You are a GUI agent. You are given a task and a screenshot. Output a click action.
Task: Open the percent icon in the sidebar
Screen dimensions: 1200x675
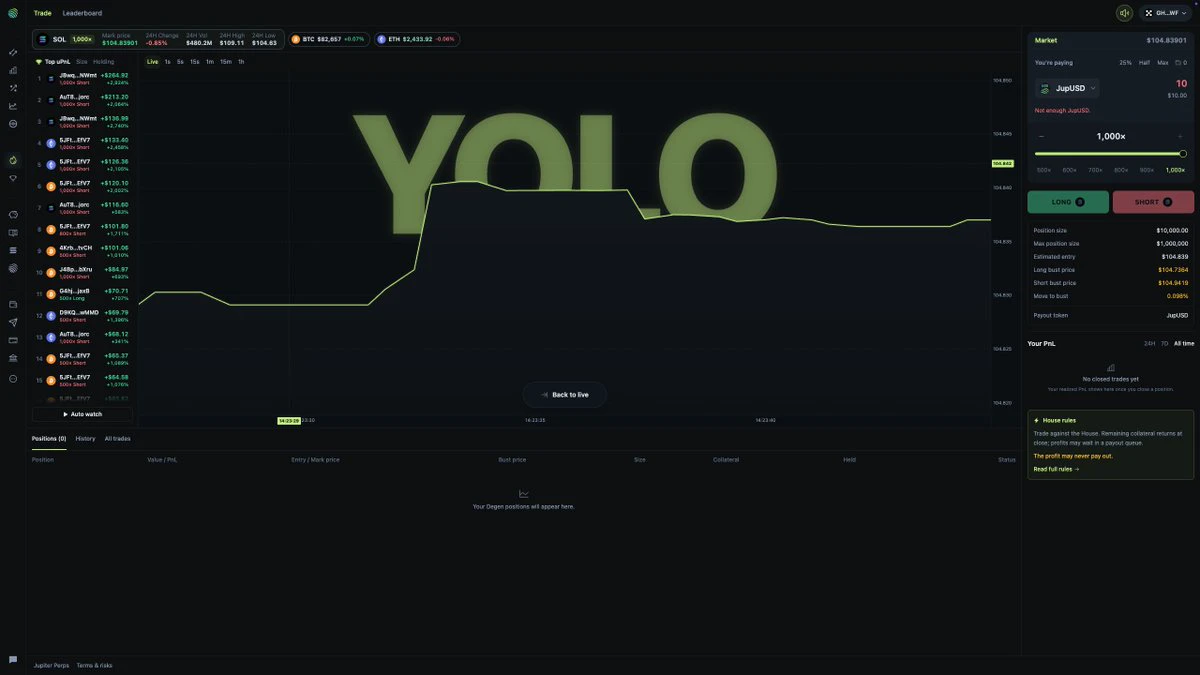(x=13, y=88)
